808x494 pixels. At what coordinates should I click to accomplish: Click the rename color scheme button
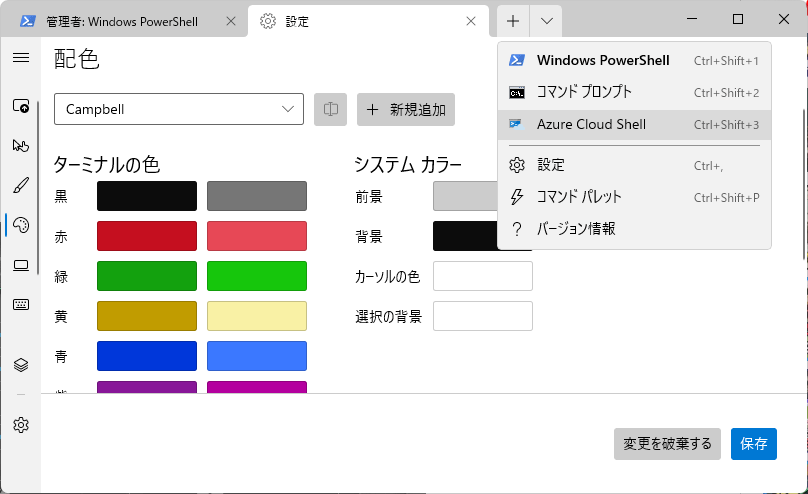click(x=330, y=109)
